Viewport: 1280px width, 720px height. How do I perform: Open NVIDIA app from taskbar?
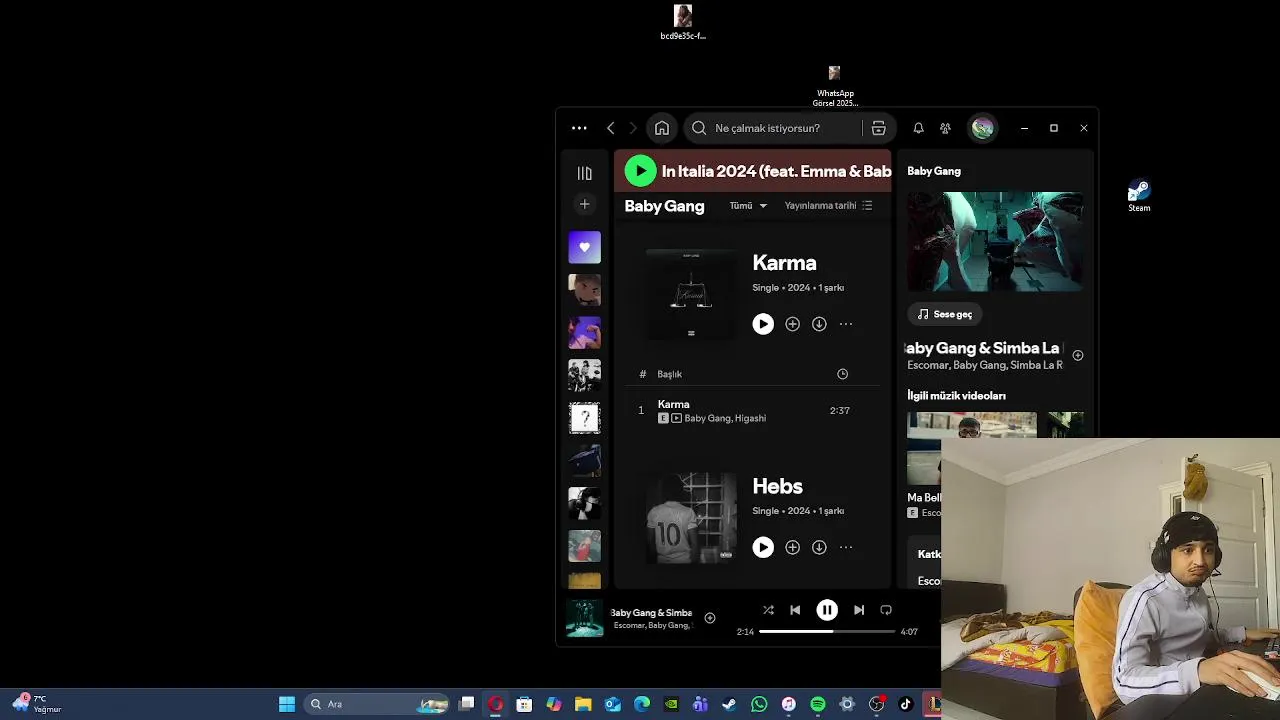[x=671, y=704]
